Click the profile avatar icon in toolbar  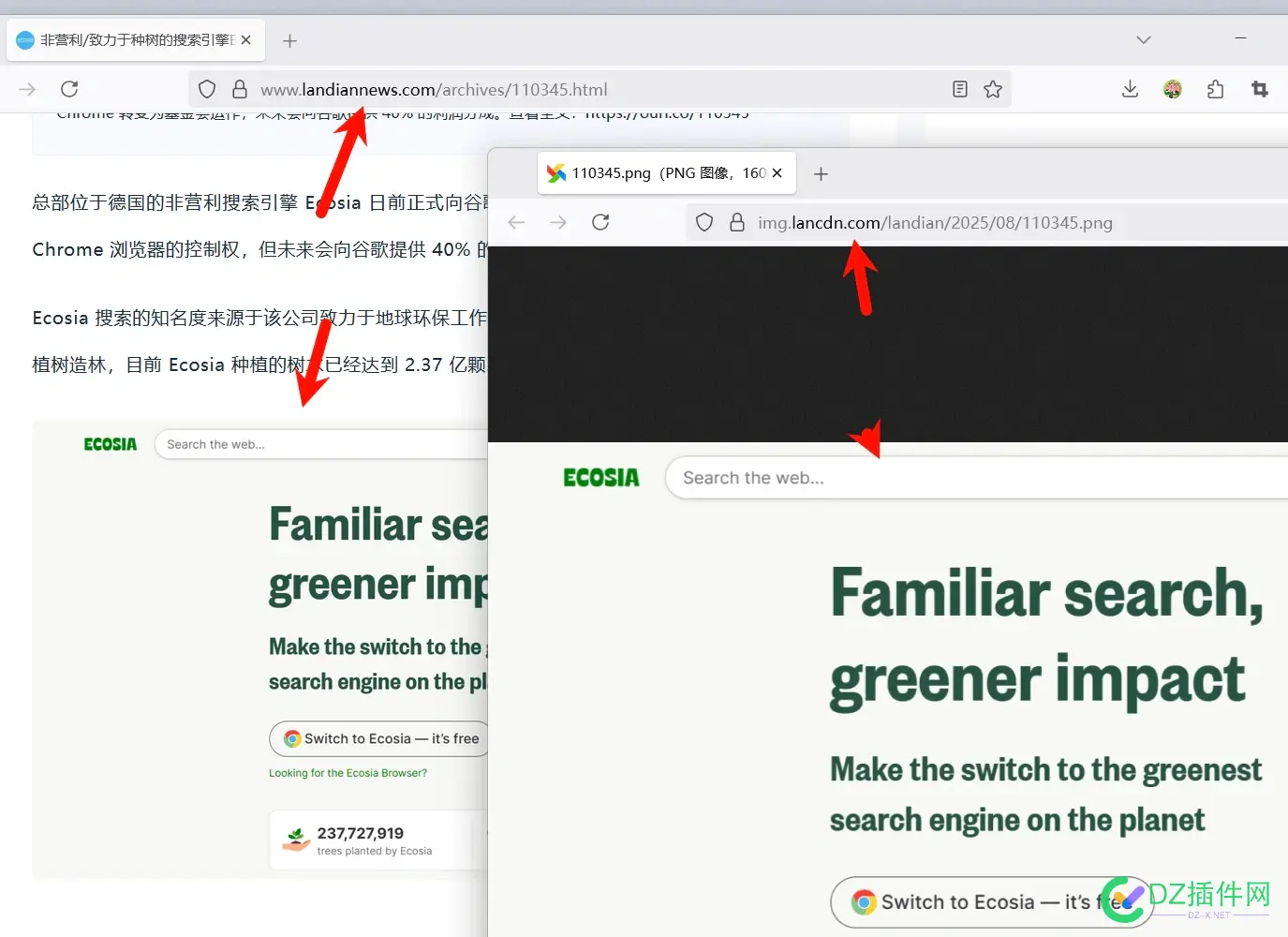[x=1173, y=89]
